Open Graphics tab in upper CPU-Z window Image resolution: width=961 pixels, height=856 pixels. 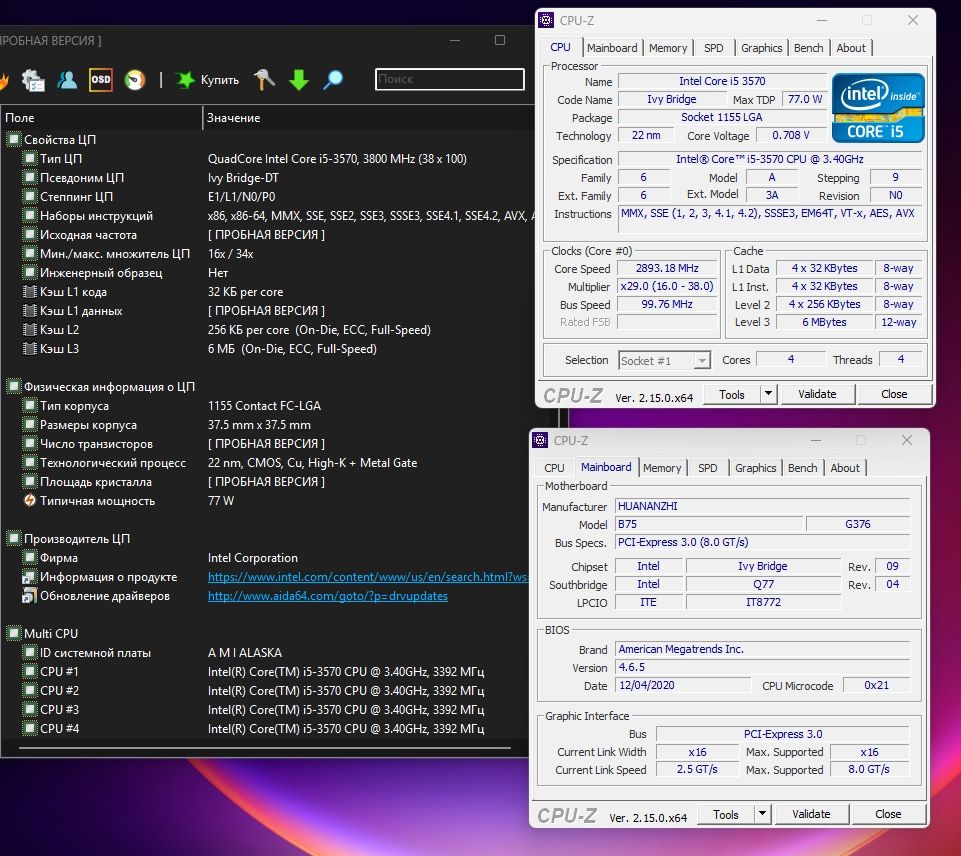click(x=761, y=48)
